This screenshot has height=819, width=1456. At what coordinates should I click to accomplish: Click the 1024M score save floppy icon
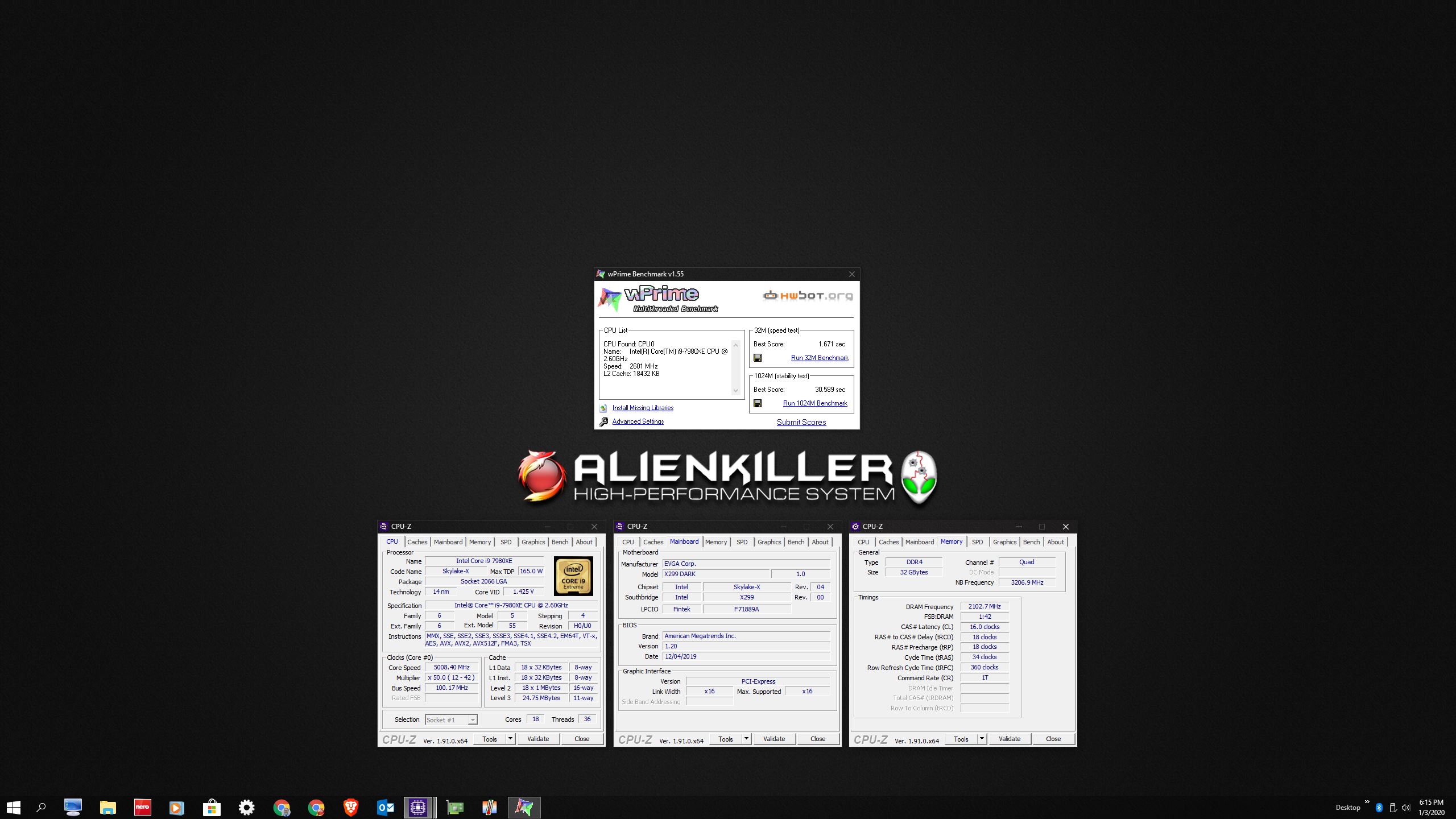tap(758, 403)
